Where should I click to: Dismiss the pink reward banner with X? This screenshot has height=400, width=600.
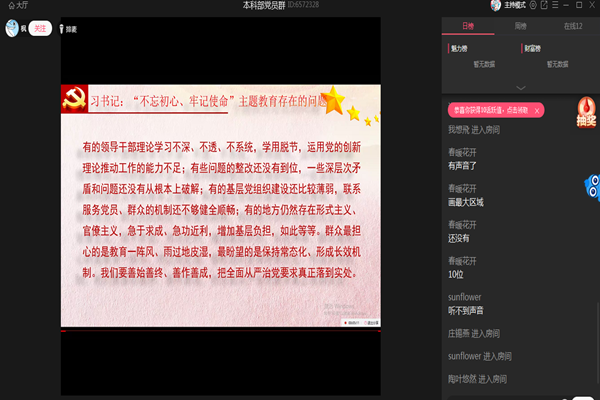point(537,111)
